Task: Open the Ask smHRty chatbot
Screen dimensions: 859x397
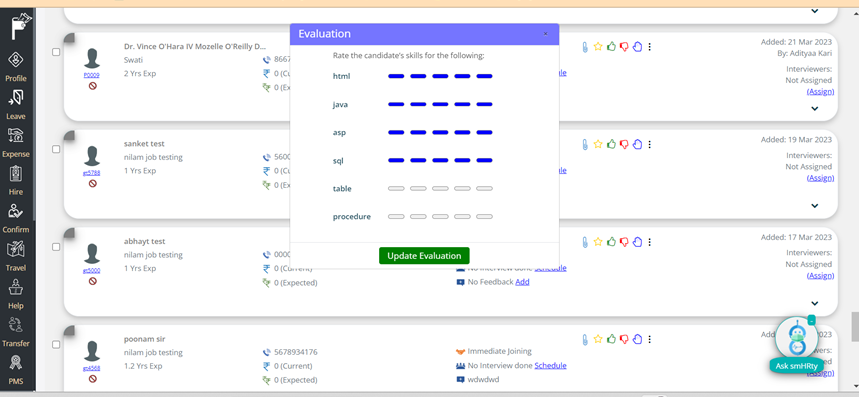Action: pos(797,366)
